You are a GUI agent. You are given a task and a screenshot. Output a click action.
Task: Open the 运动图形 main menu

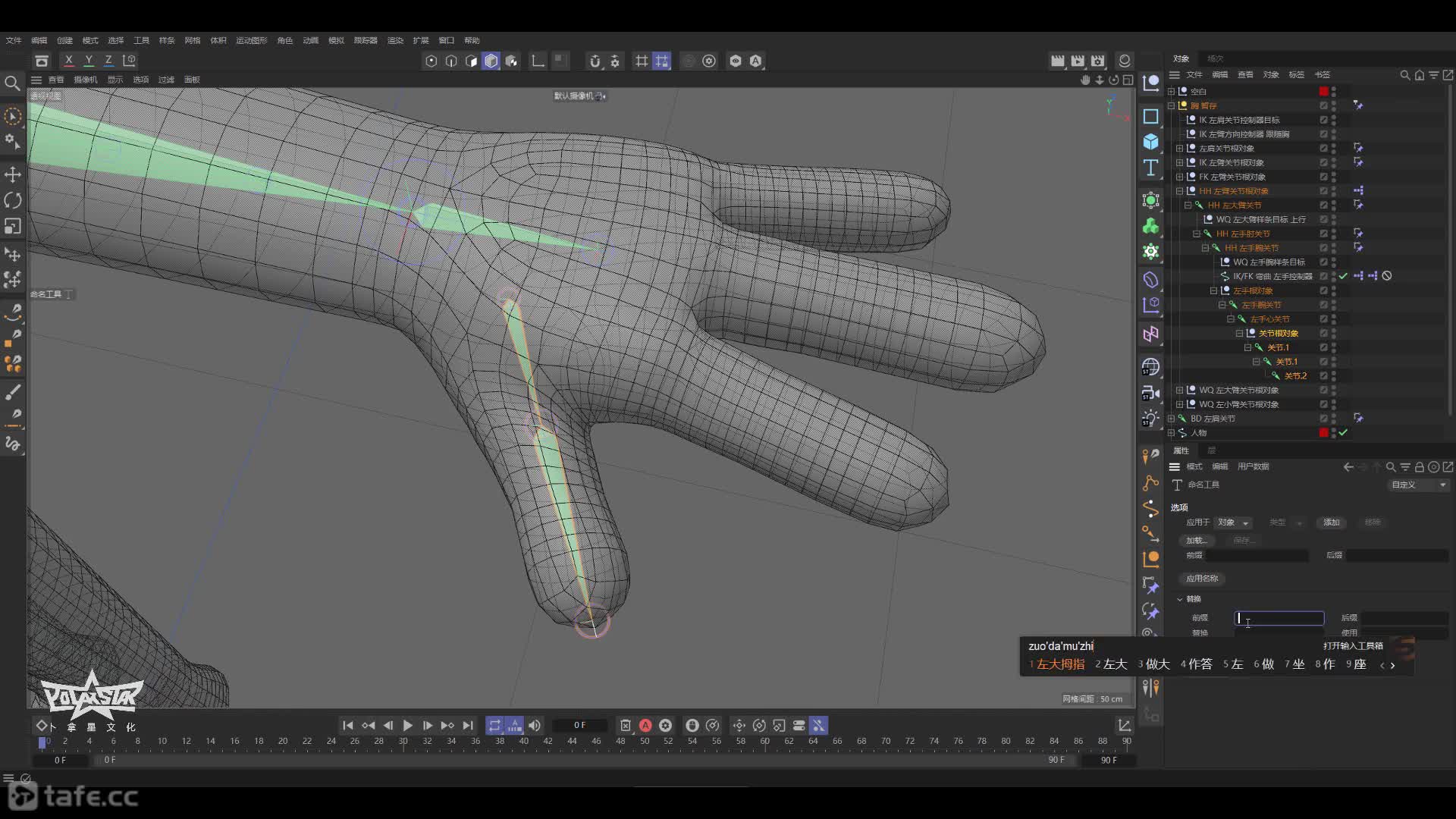[x=251, y=40]
